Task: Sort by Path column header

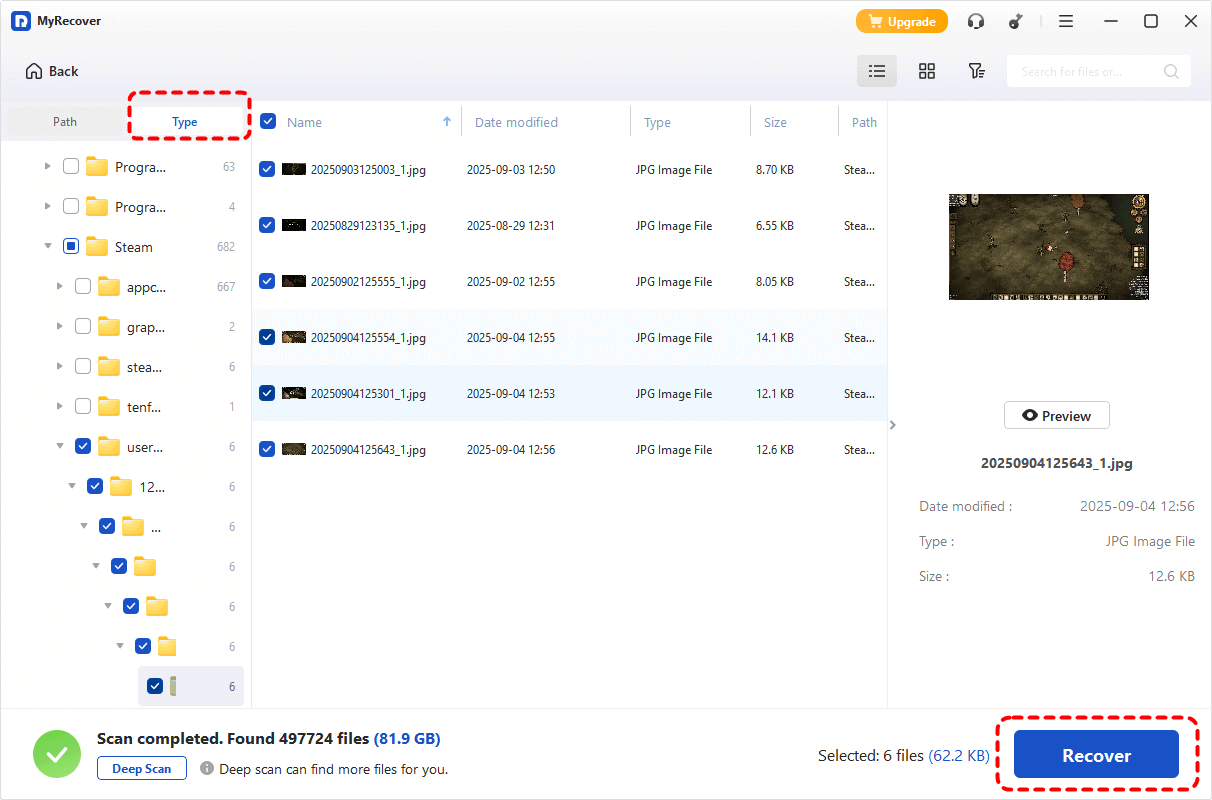Action: [864, 122]
